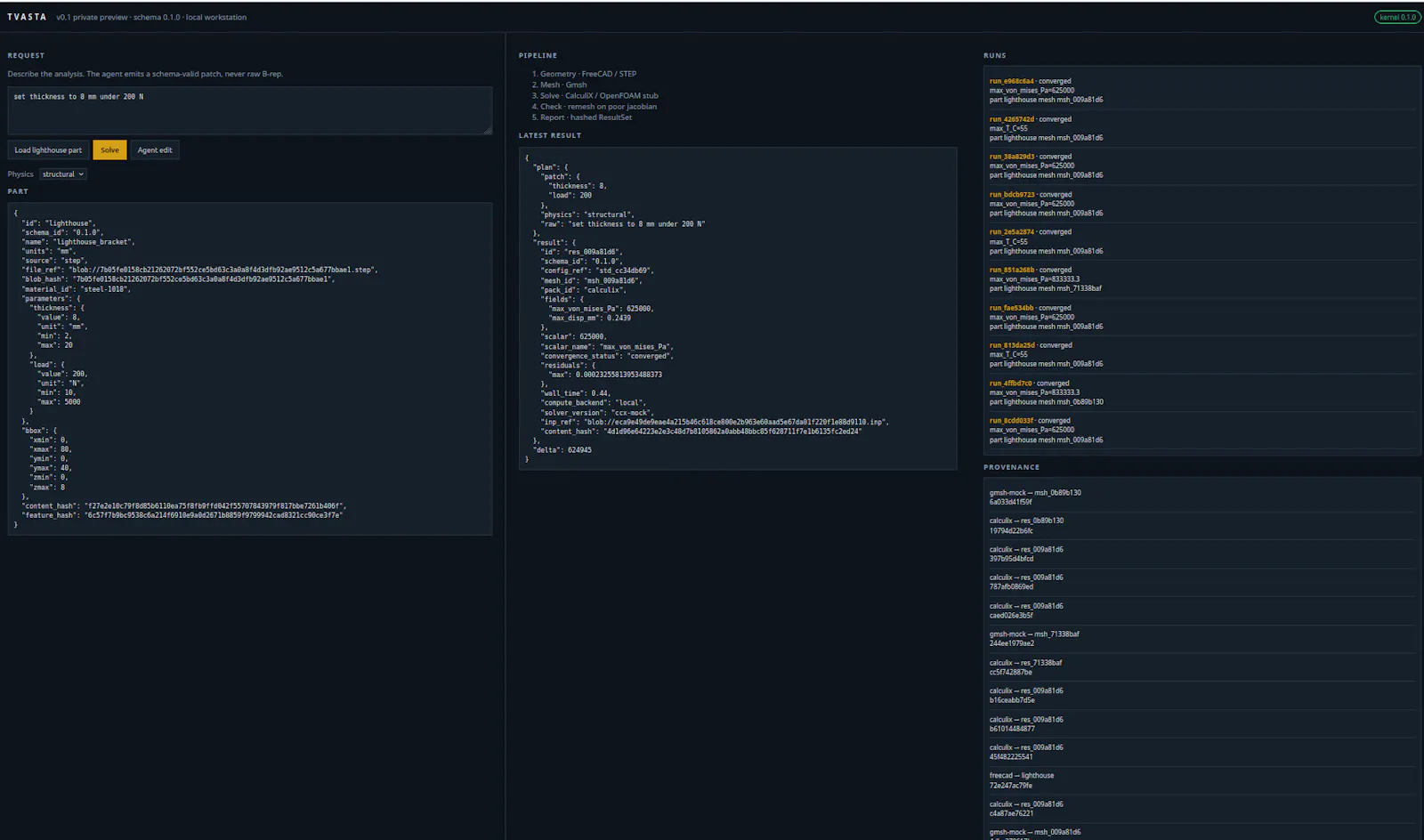Click the LATEST RESULT heading
Screen dimensions: 1424x840
pos(550,135)
